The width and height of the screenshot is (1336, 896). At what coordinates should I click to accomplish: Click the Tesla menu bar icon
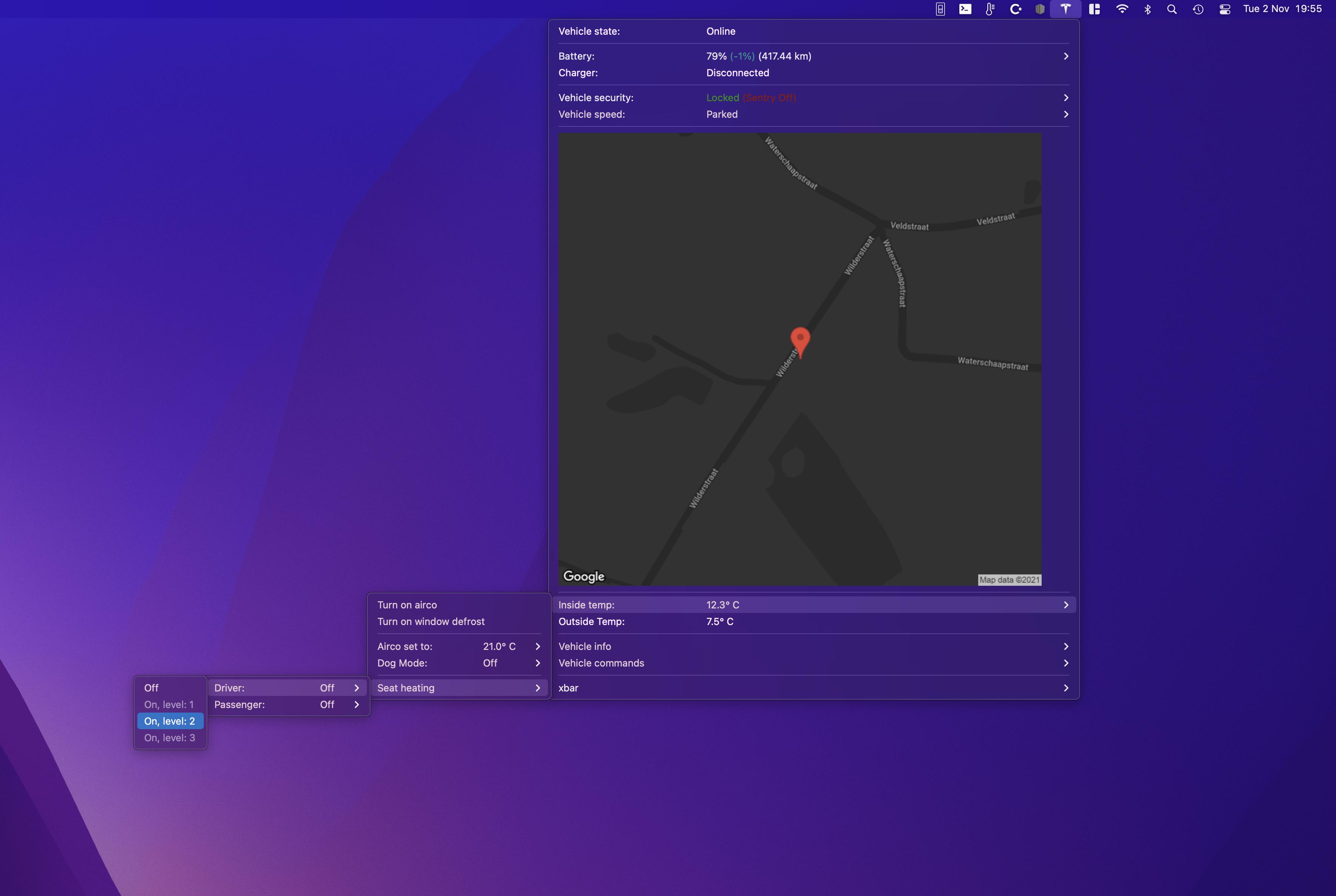tap(1065, 9)
